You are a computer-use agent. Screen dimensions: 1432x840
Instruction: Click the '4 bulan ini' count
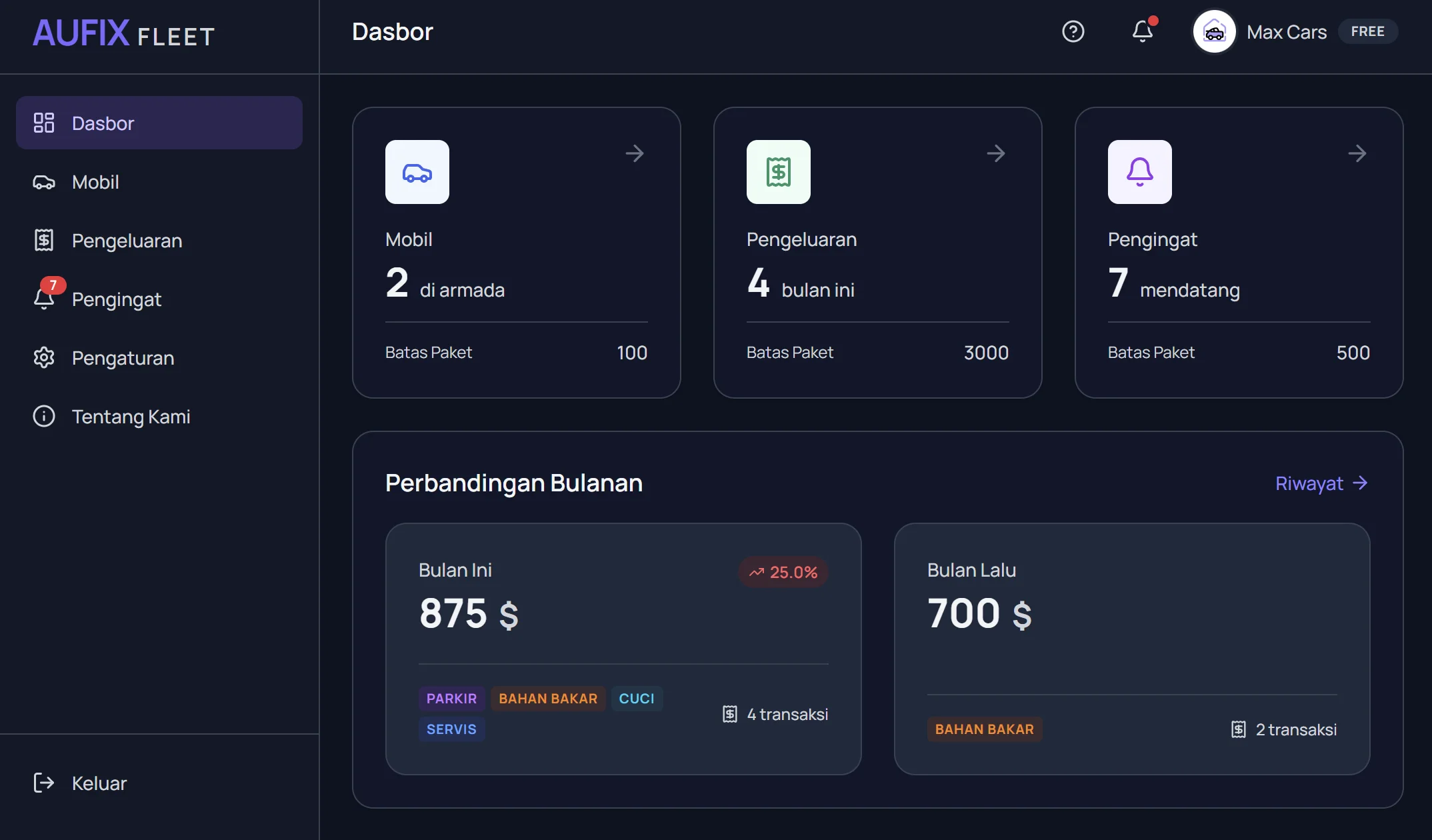coord(800,283)
